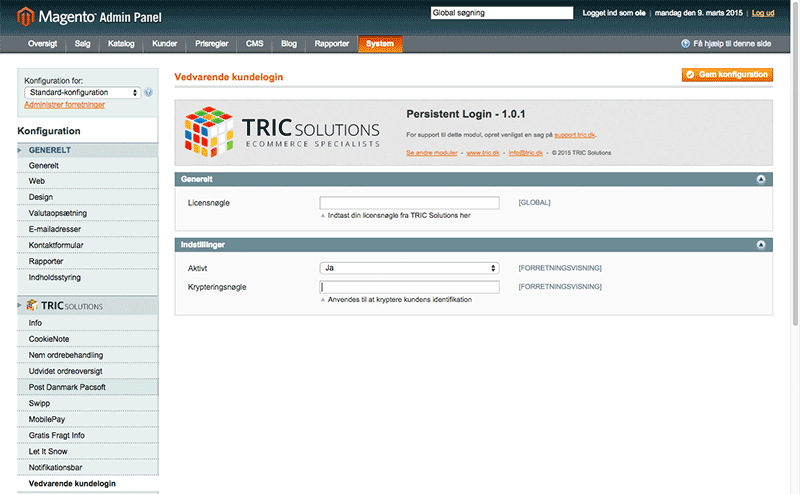The height and width of the screenshot is (494, 800).
Task: Click the Log ud link
Action: click(x=763, y=13)
